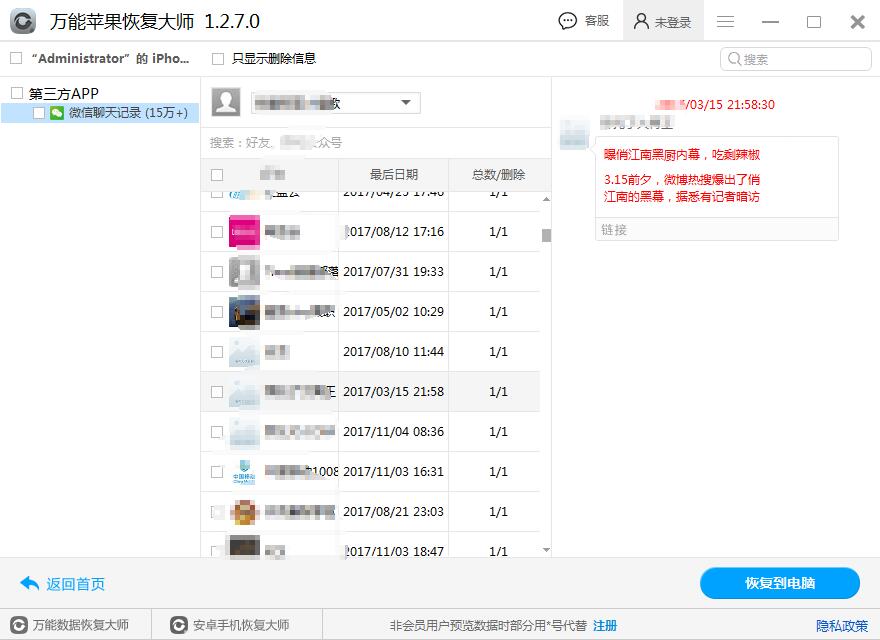The image size is (880, 640).
Task: Sort by 最后日期 column header
Action: [x=393, y=175]
